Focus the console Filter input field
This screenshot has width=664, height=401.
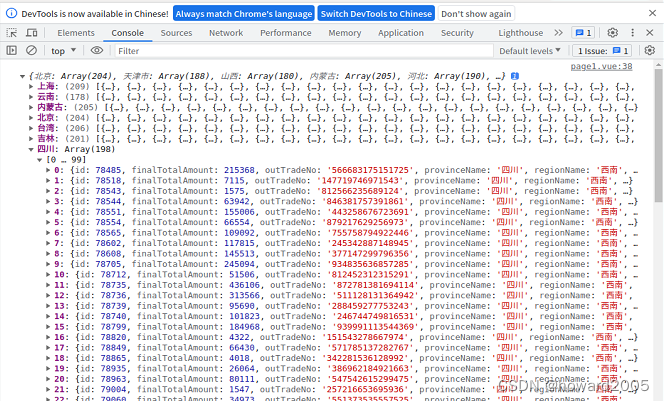304,50
